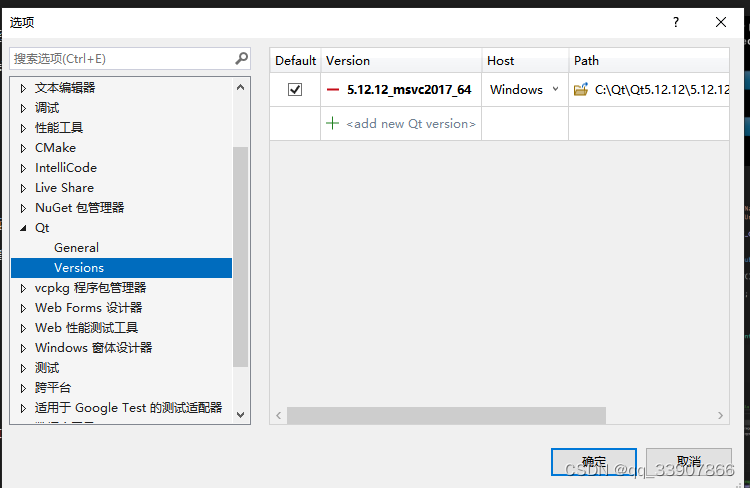Click tree scrollbar up arrow

241,87
